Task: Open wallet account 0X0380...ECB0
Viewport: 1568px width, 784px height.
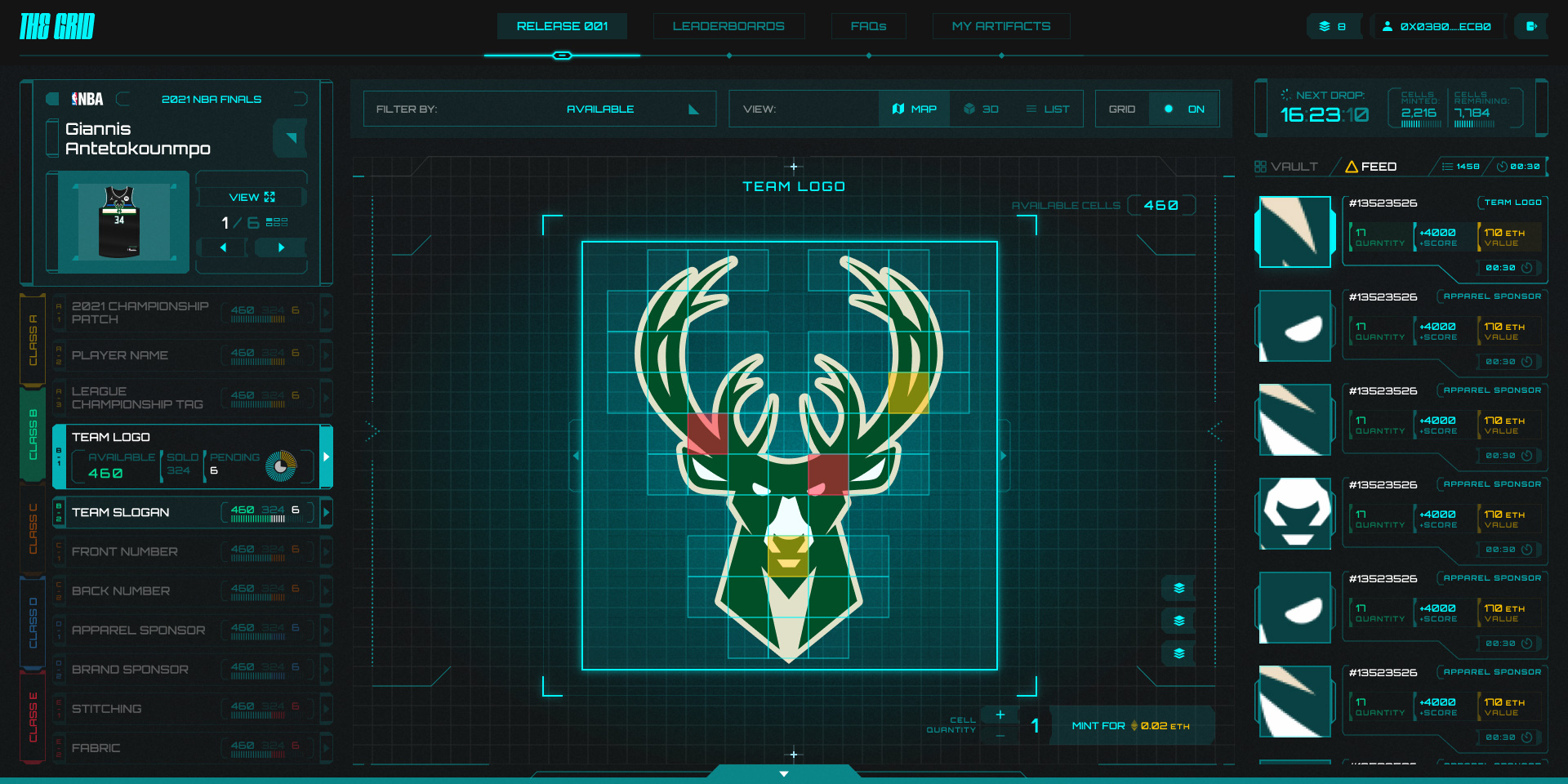Action: click(x=1437, y=26)
